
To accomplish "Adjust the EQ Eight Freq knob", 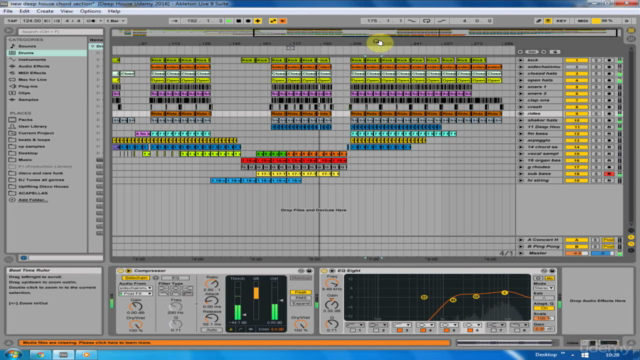I will pyautogui.click(x=331, y=283).
